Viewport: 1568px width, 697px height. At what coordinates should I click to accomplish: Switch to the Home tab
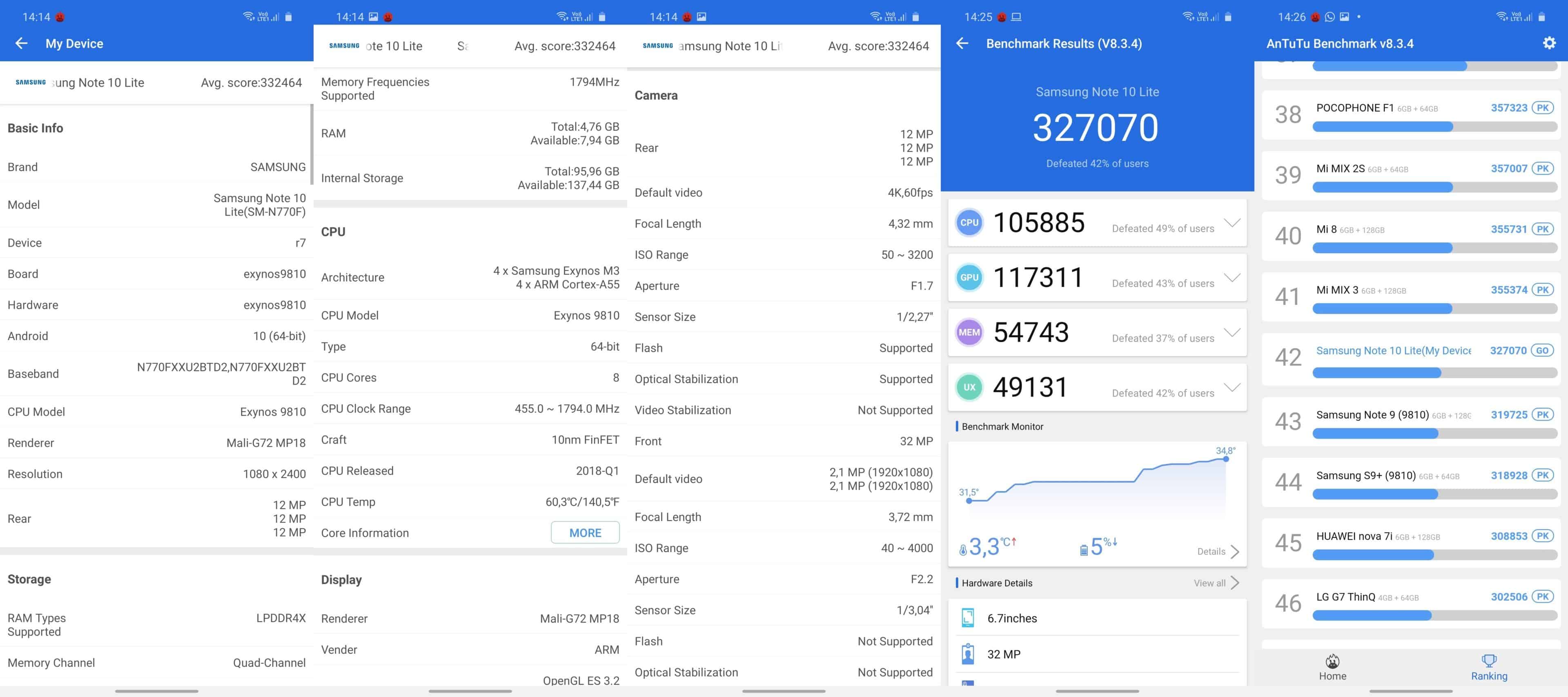point(1332,667)
